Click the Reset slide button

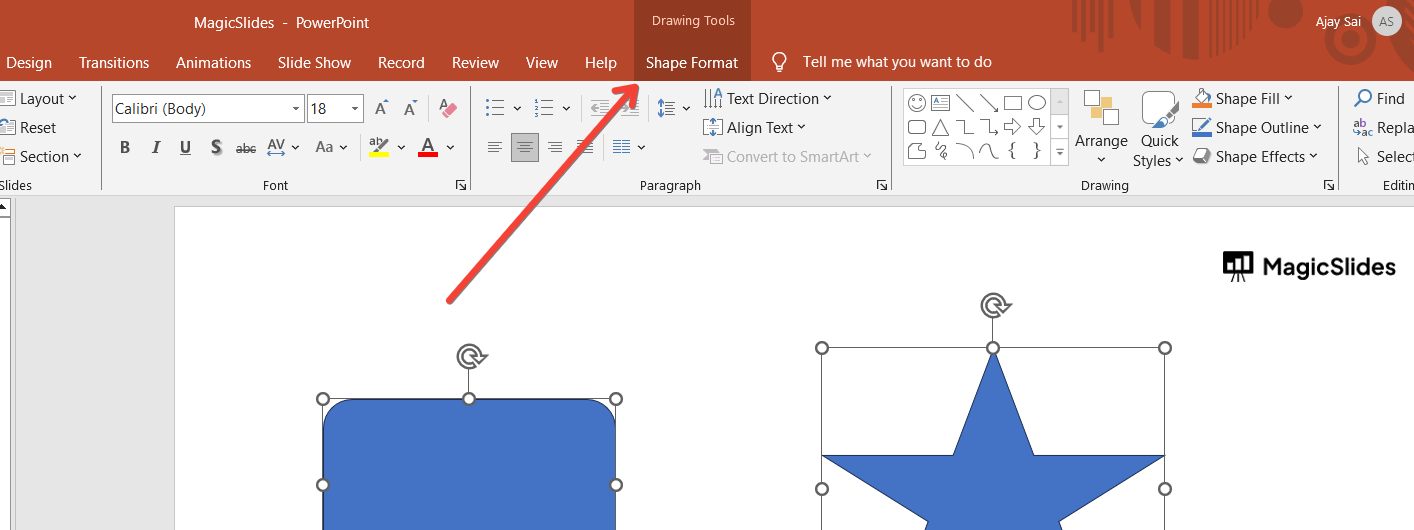tap(29, 128)
